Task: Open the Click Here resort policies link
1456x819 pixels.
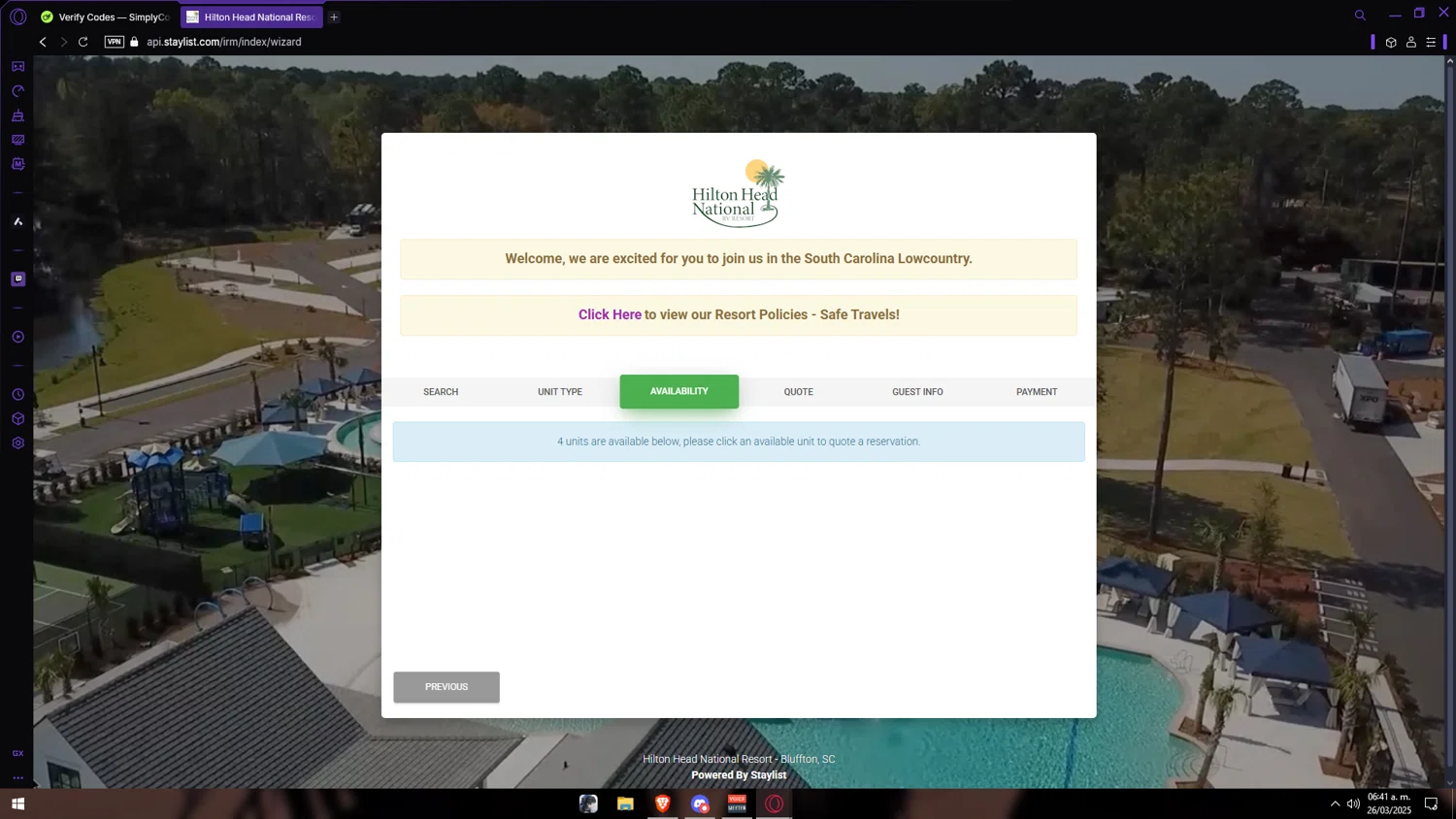Action: click(610, 314)
